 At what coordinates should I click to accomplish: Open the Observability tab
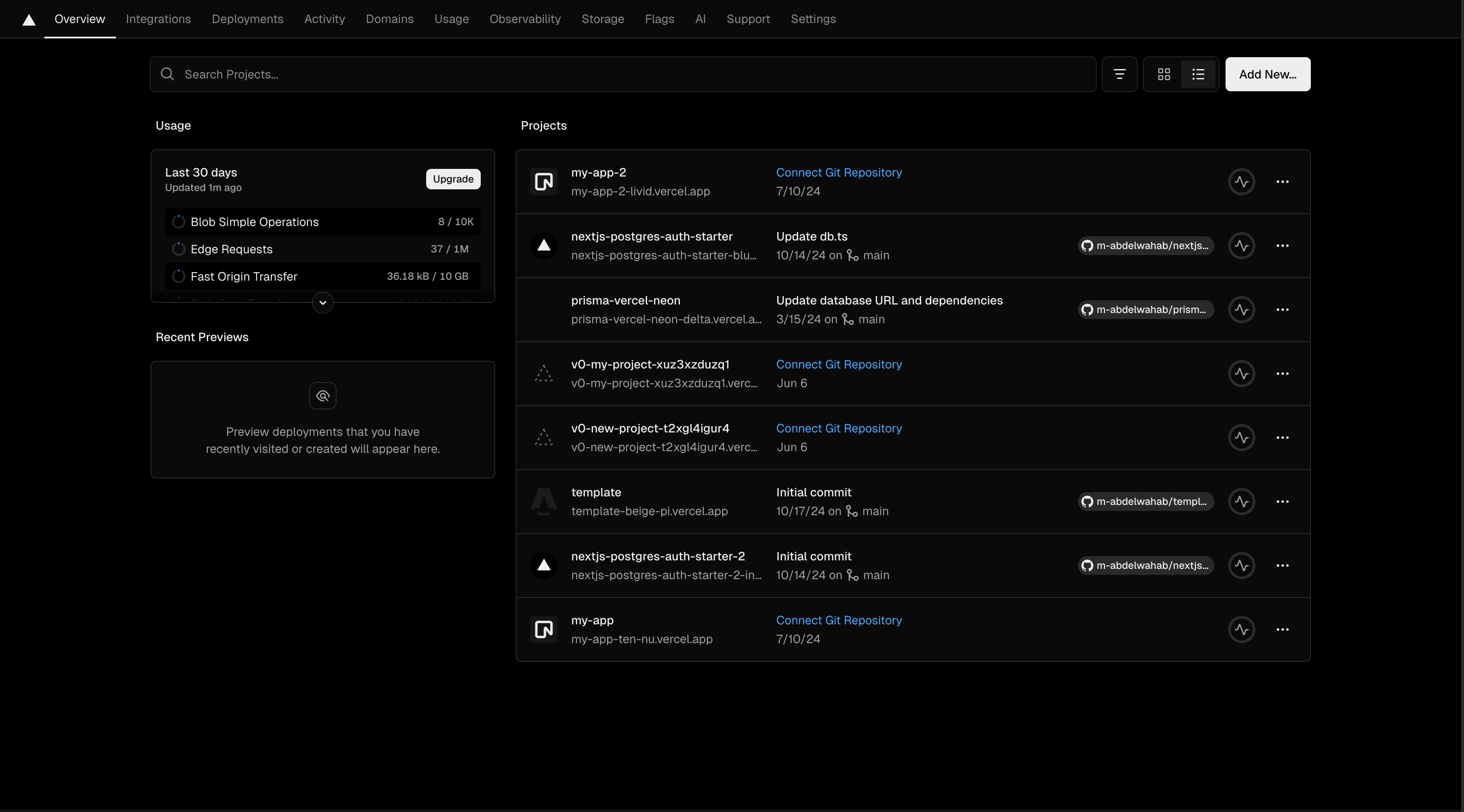click(x=525, y=19)
